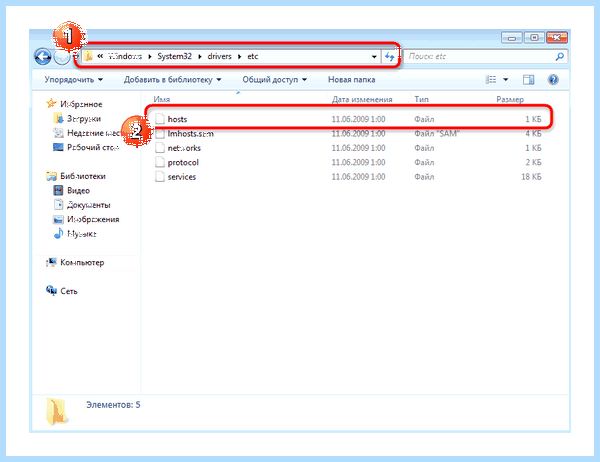Expand the arrow after System32 in path
The width and height of the screenshot is (600, 462).
[200, 57]
